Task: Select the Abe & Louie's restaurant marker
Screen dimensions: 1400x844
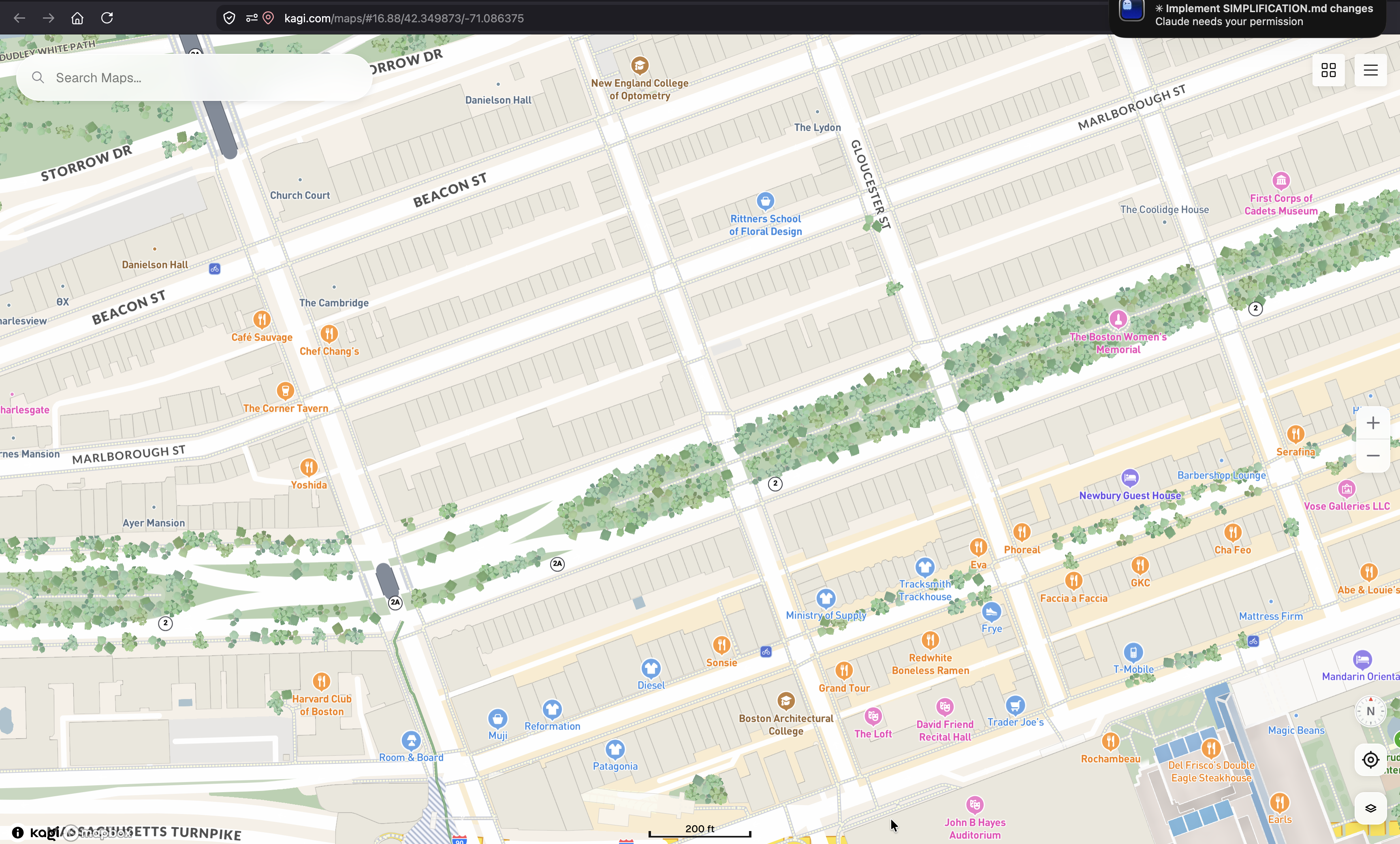Action: point(1369,573)
